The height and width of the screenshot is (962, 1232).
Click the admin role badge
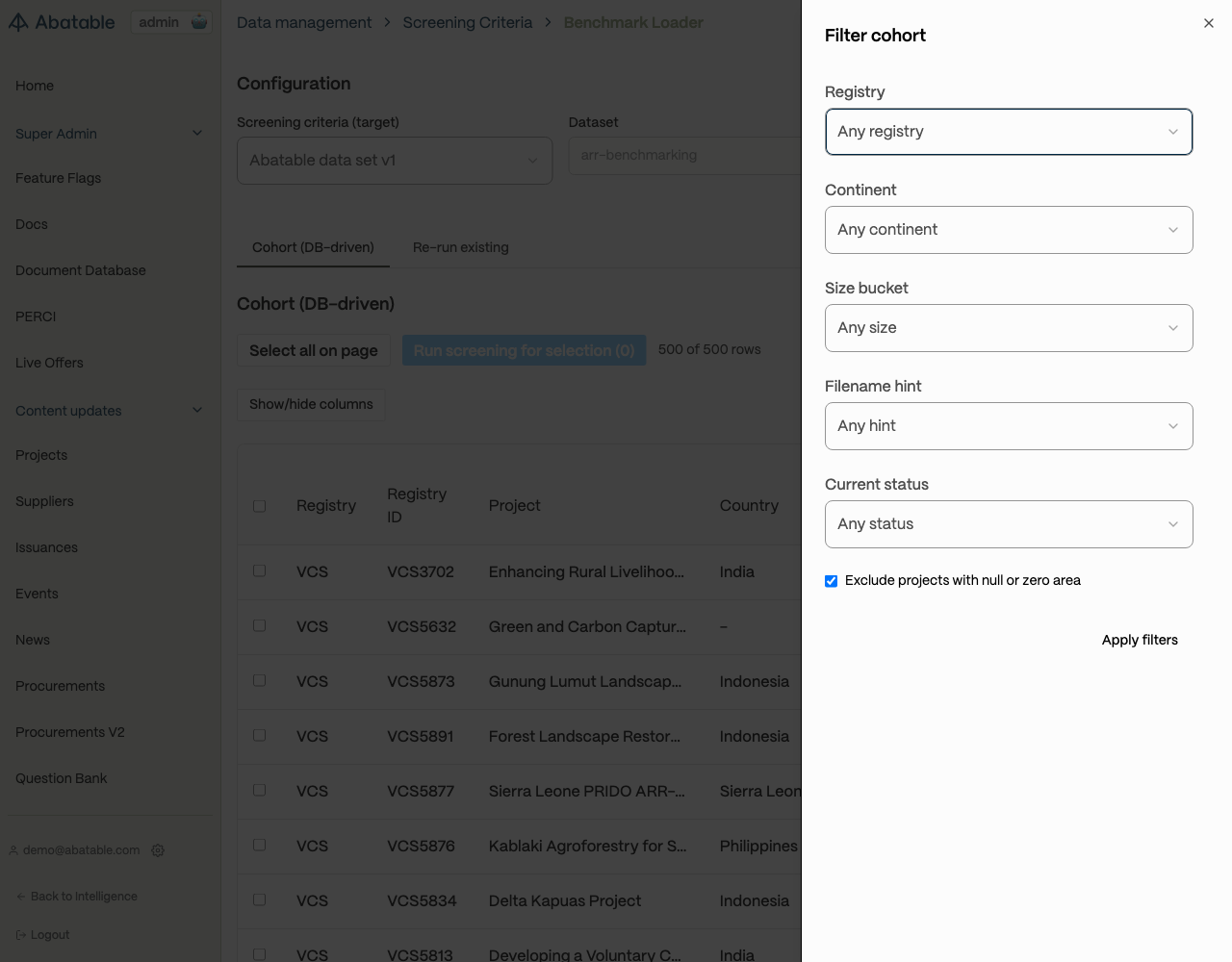click(x=171, y=22)
